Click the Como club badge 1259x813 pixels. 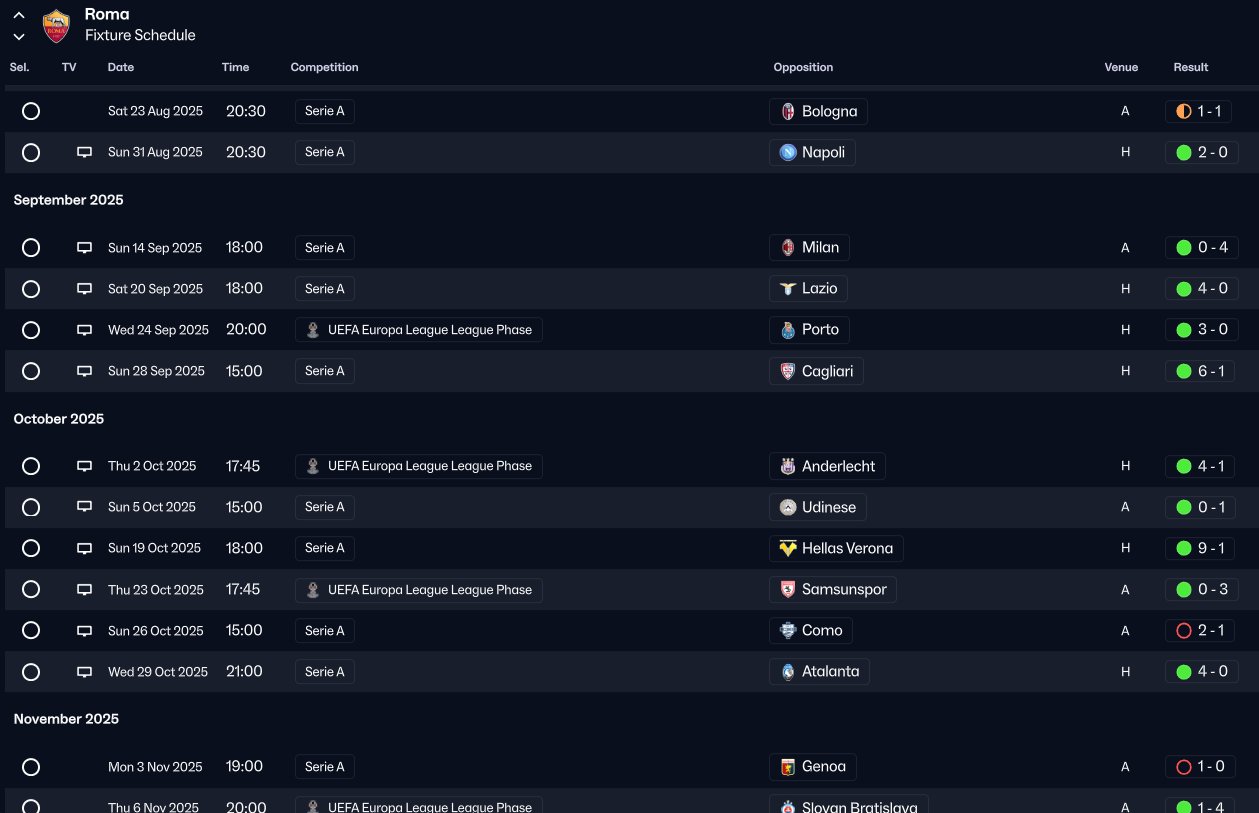point(788,631)
